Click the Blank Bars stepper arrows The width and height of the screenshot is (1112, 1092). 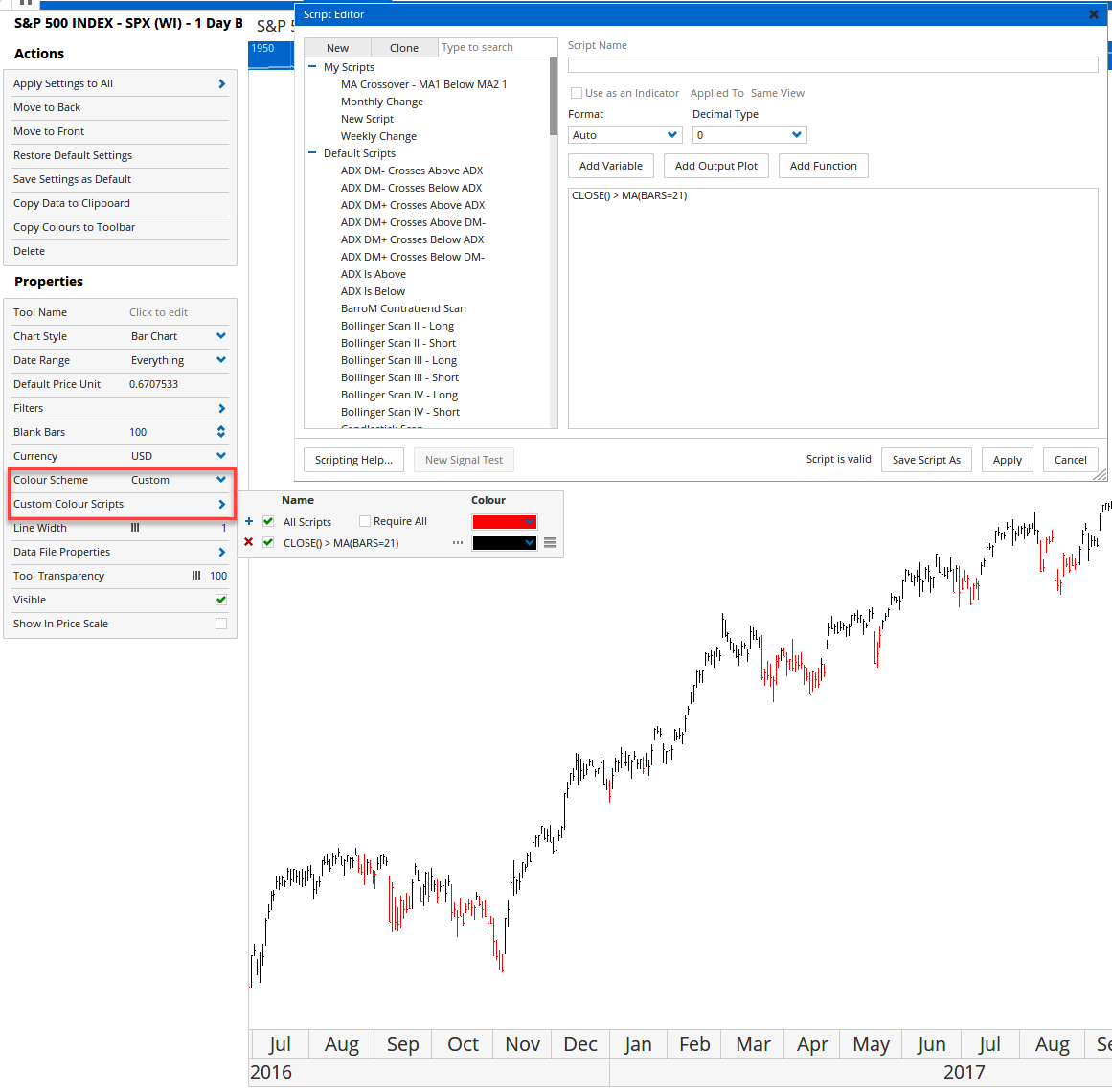click(x=221, y=432)
